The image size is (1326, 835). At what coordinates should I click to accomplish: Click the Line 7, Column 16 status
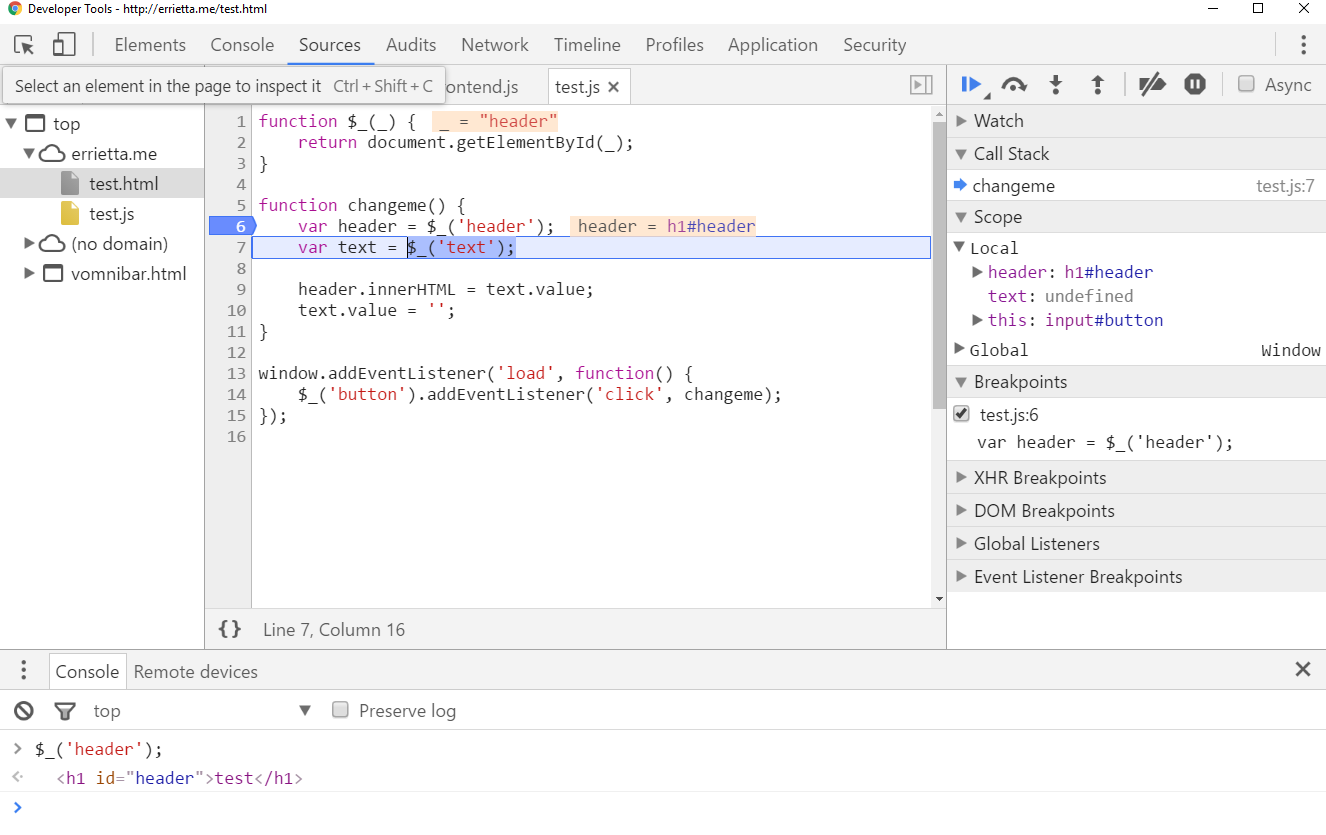point(334,630)
